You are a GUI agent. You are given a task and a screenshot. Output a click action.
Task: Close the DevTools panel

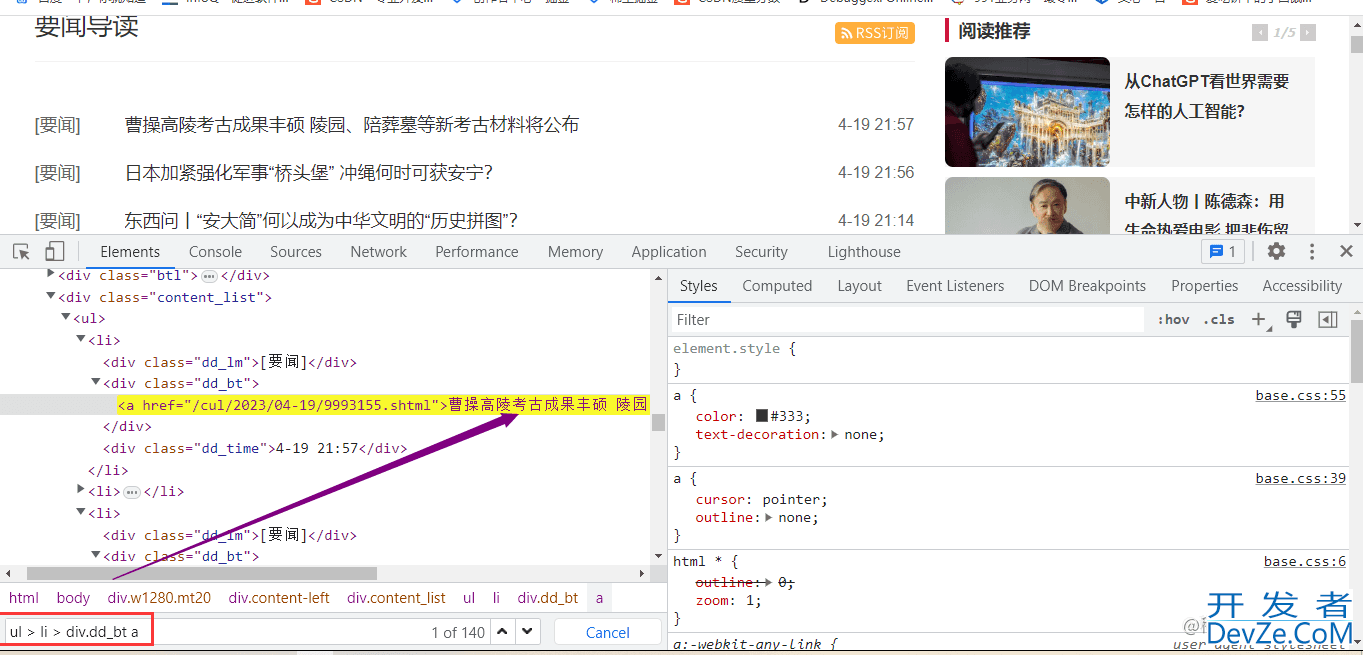pos(1346,252)
